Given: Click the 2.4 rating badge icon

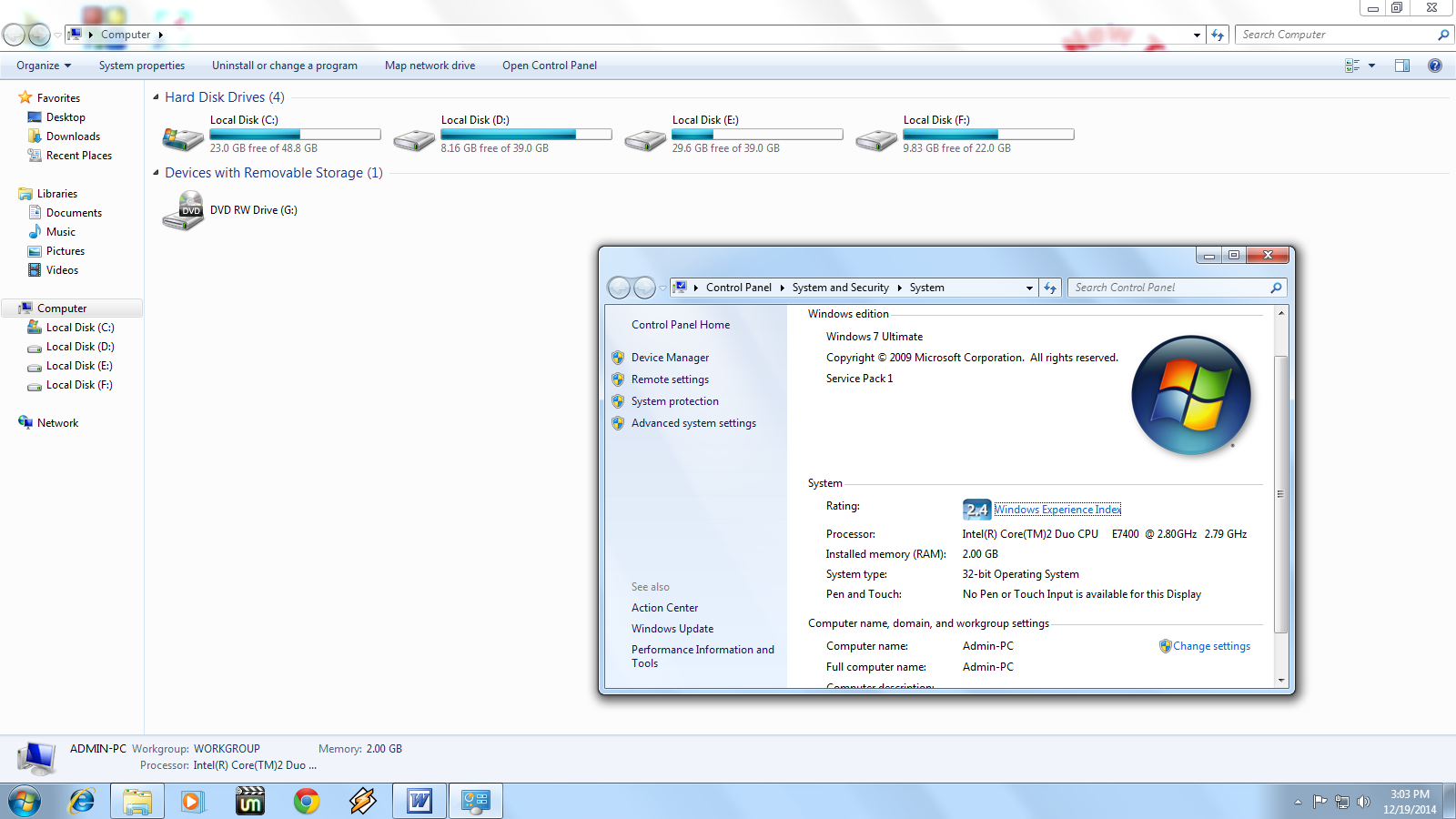Looking at the screenshot, I should coord(976,510).
